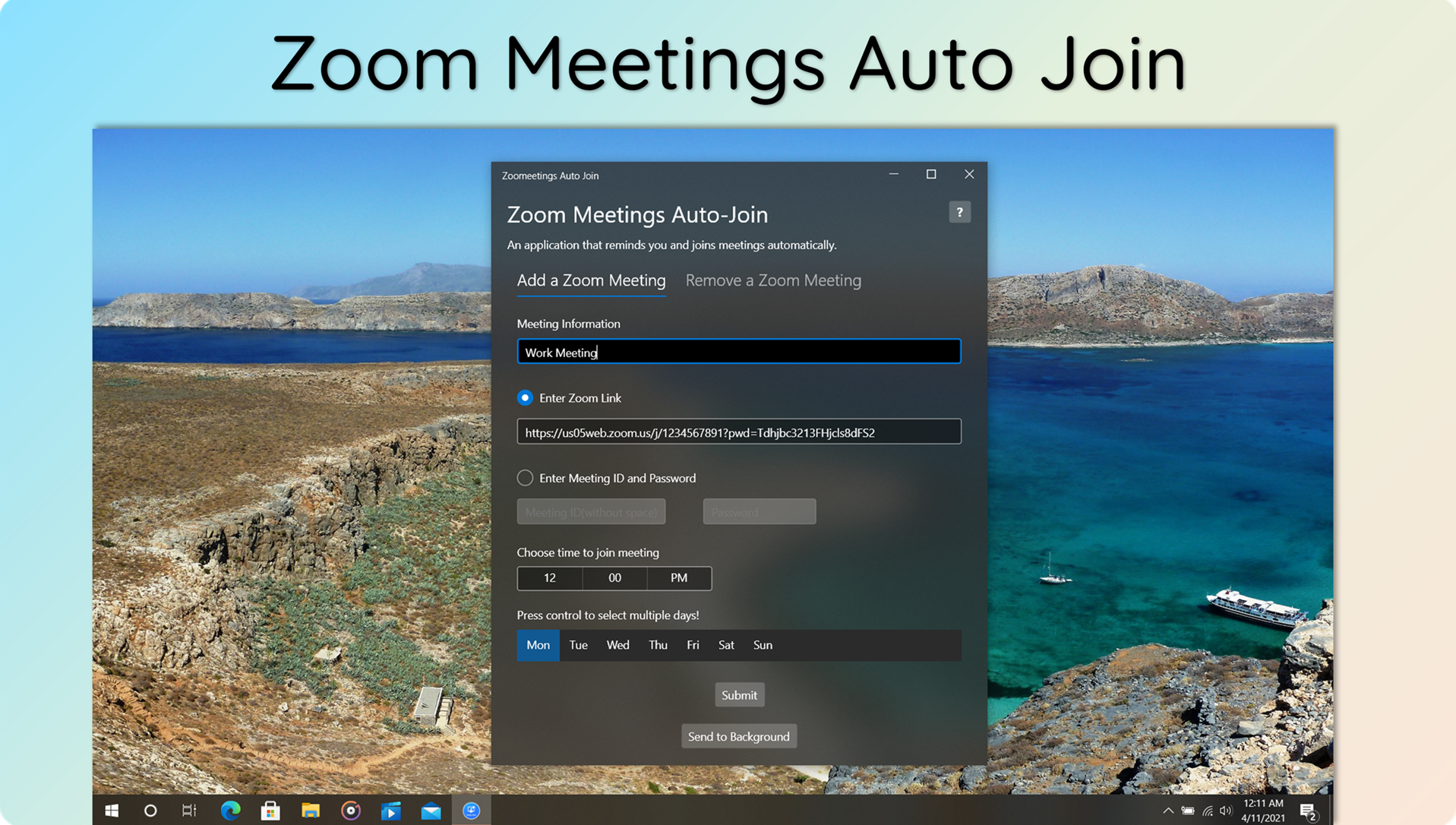Image resolution: width=1456 pixels, height=825 pixels.
Task: Click inside the Meeting Information text field
Action: [738, 351]
